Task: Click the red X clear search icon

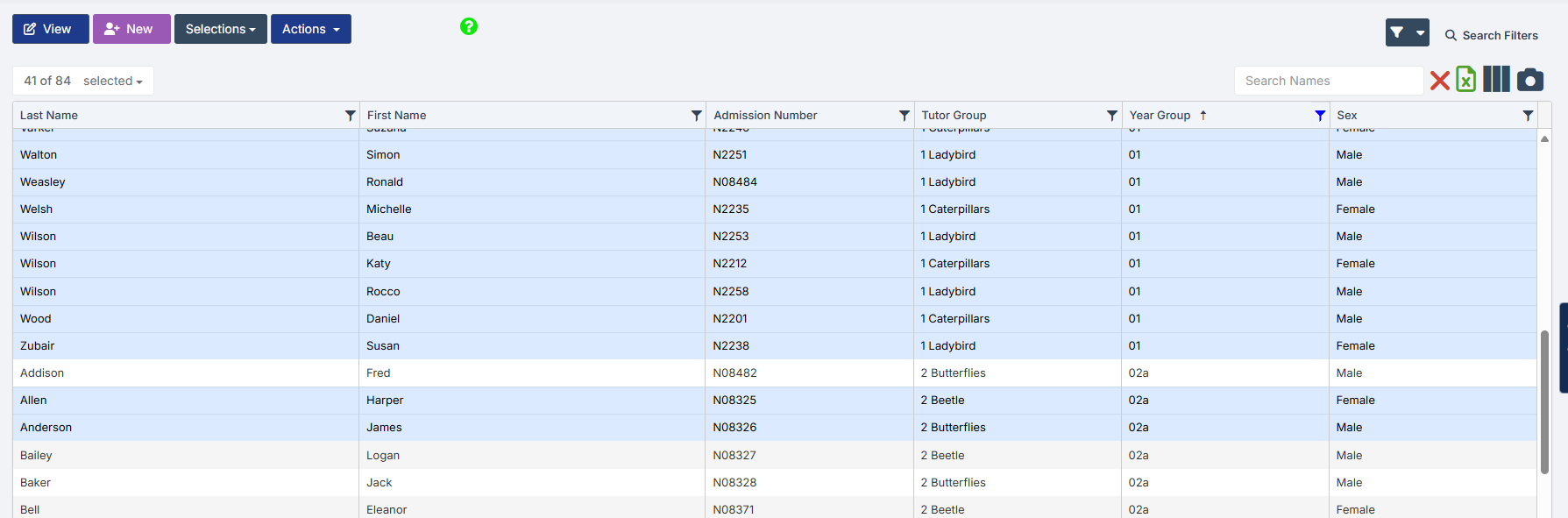Action: click(1439, 81)
